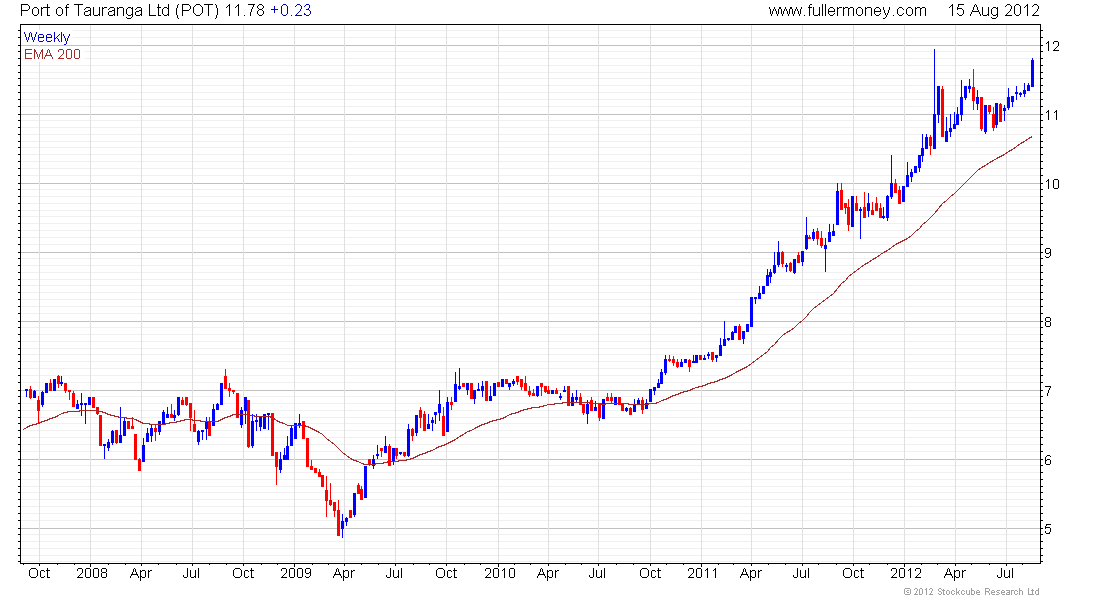The width and height of the screenshot is (1100, 600).
Task: Click the x-axis label 2012
Action: coord(906,573)
